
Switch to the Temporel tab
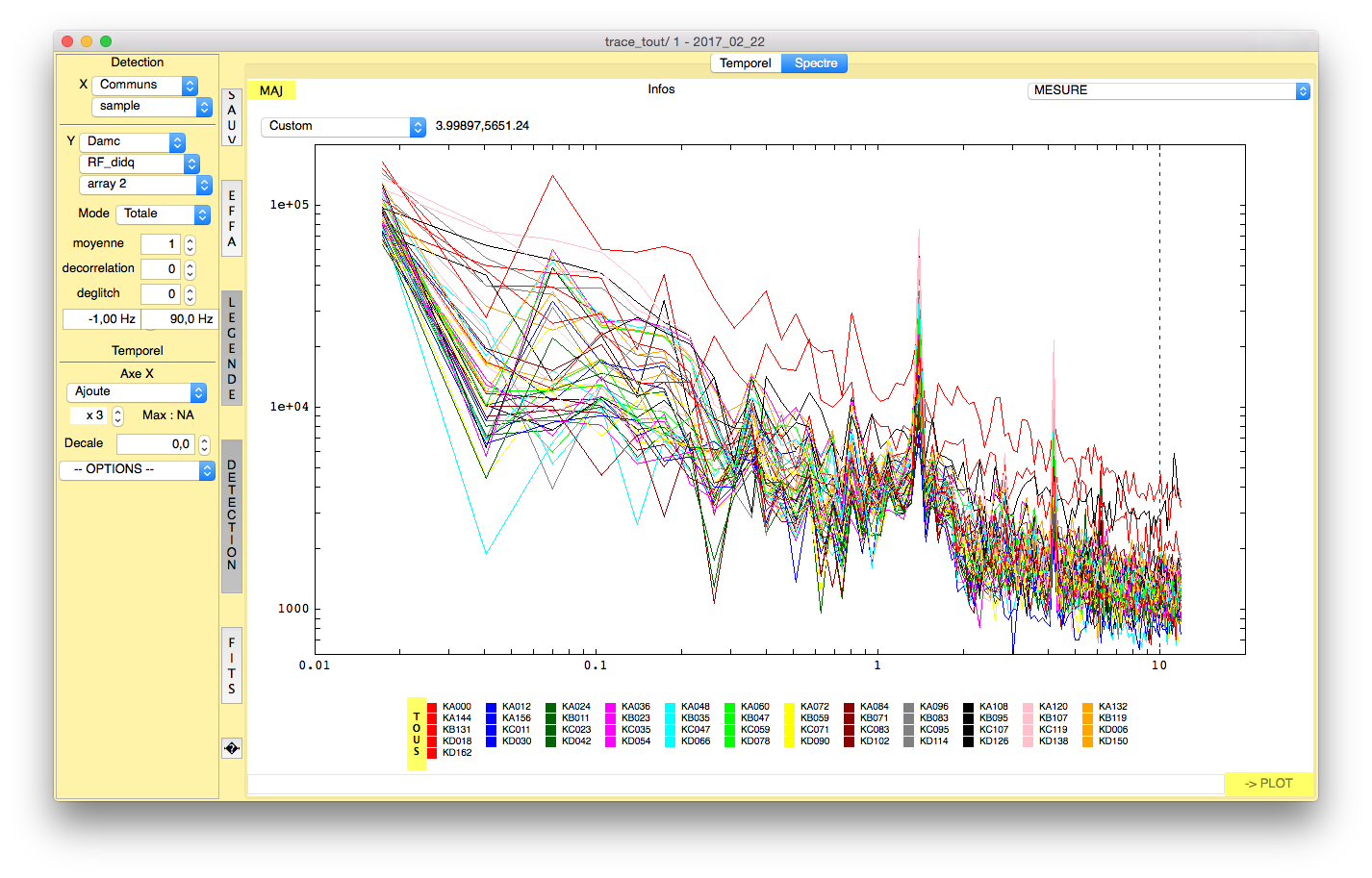(745, 63)
